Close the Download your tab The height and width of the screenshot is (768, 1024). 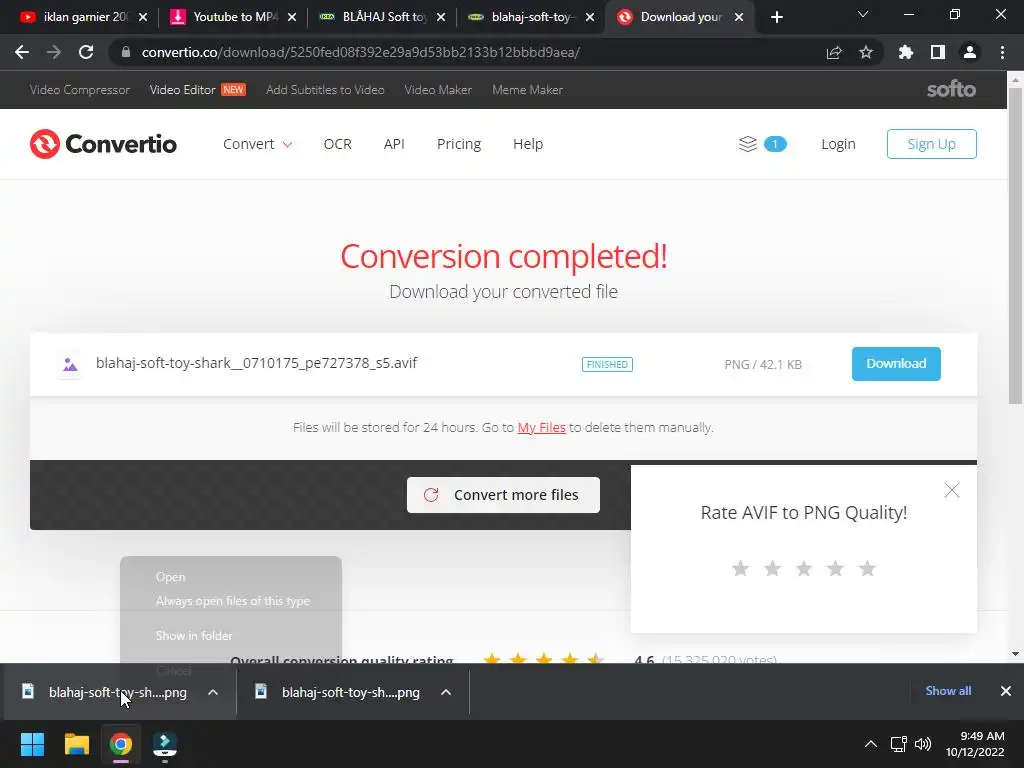739,17
